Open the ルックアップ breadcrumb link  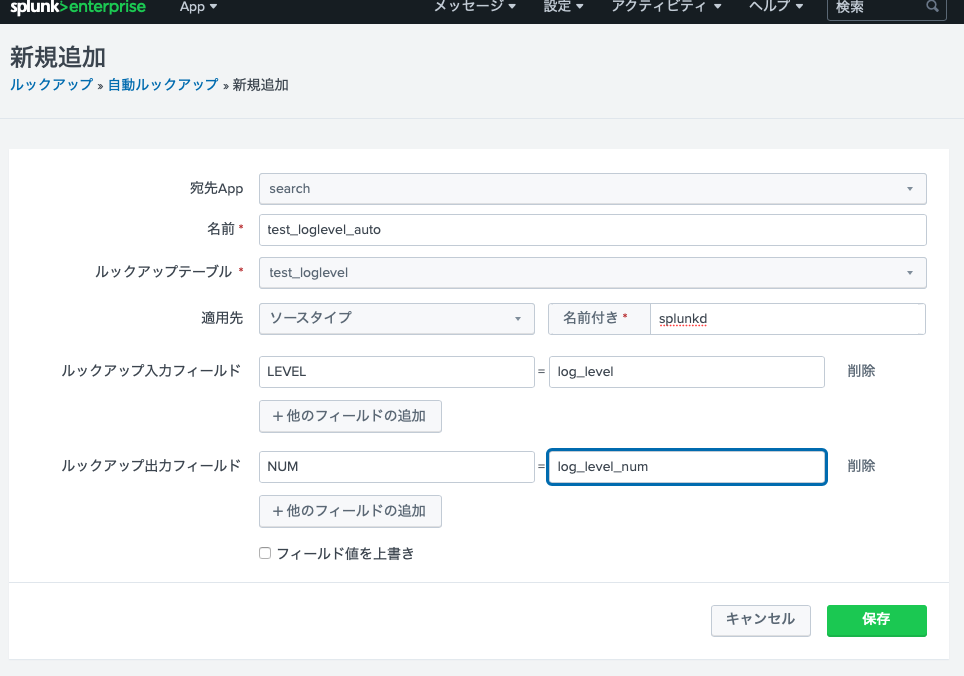pos(51,85)
